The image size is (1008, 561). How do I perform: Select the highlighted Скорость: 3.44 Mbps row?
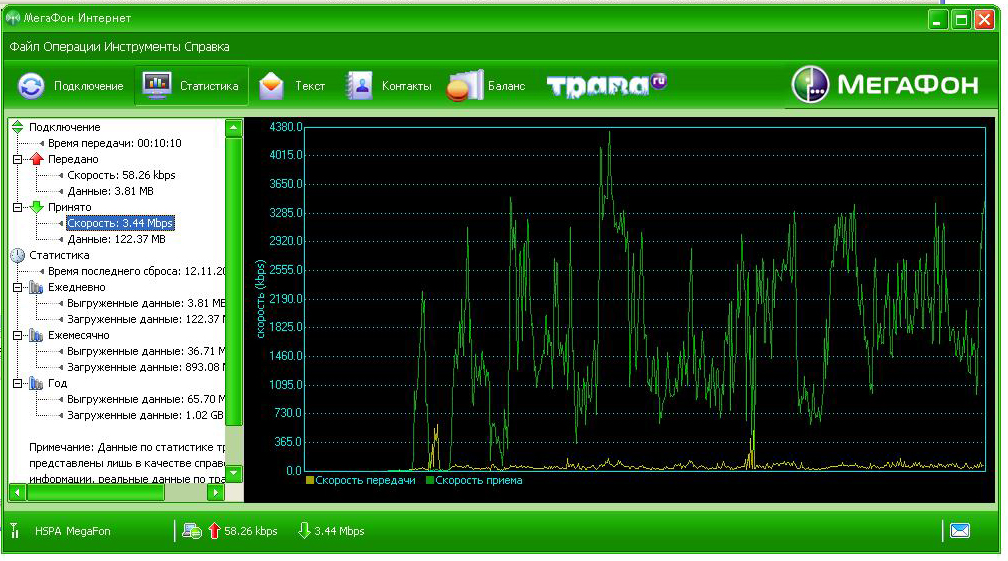pos(120,223)
